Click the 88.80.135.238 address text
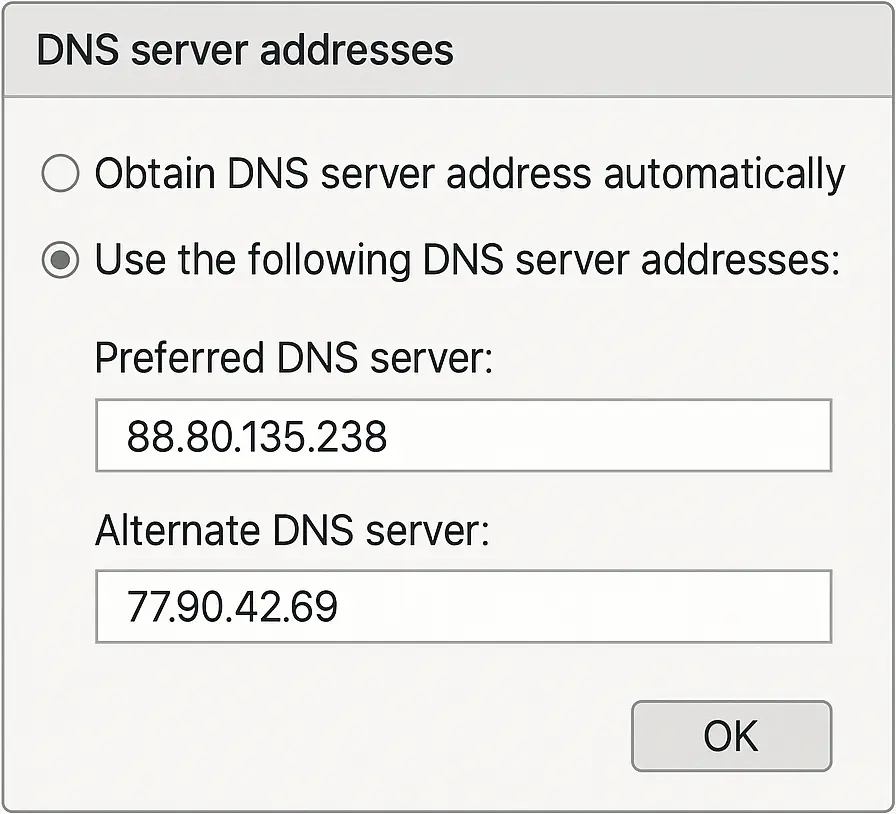896x814 pixels. click(x=257, y=437)
